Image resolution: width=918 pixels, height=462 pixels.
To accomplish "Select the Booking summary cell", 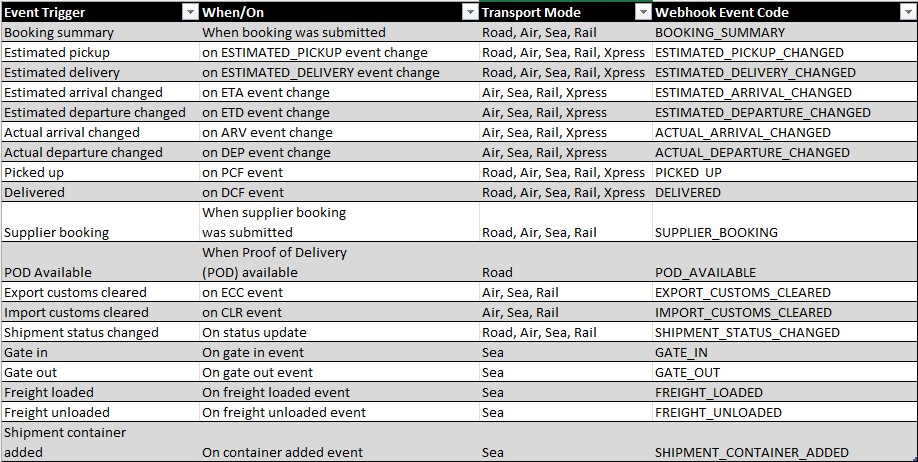I will click(x=59, y=32).
